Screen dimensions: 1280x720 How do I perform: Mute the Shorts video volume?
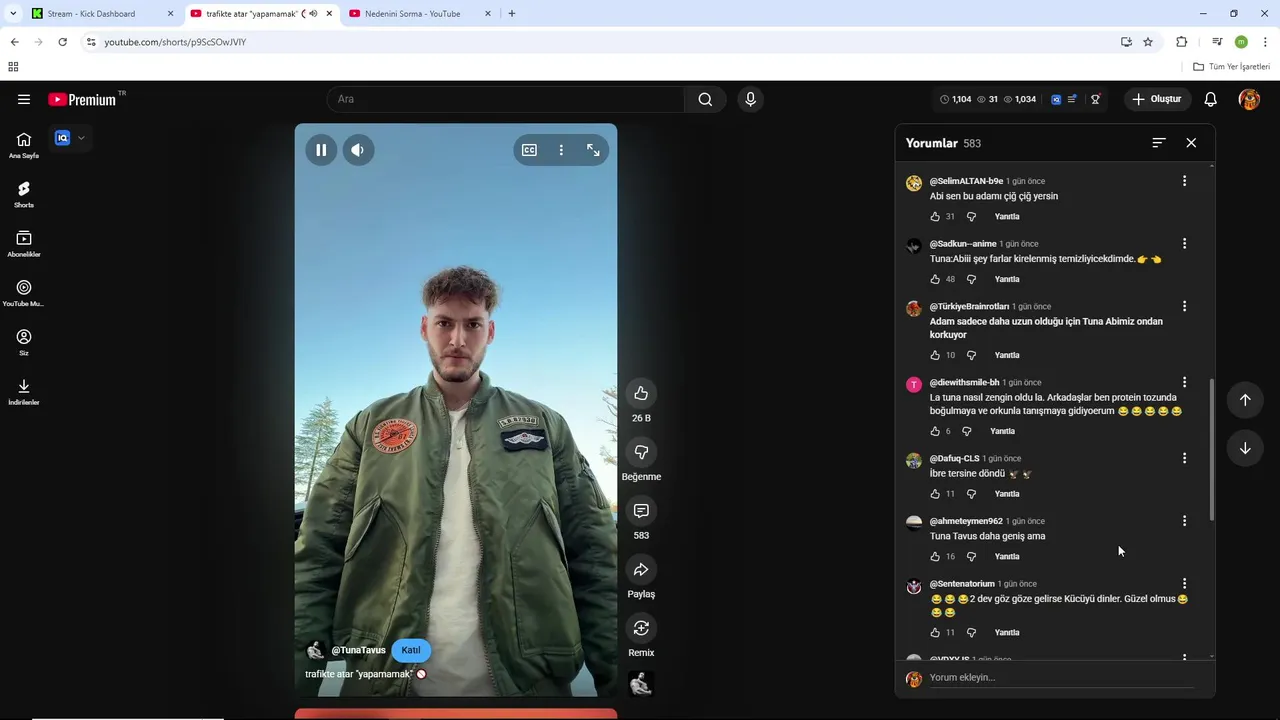(357, 150)
